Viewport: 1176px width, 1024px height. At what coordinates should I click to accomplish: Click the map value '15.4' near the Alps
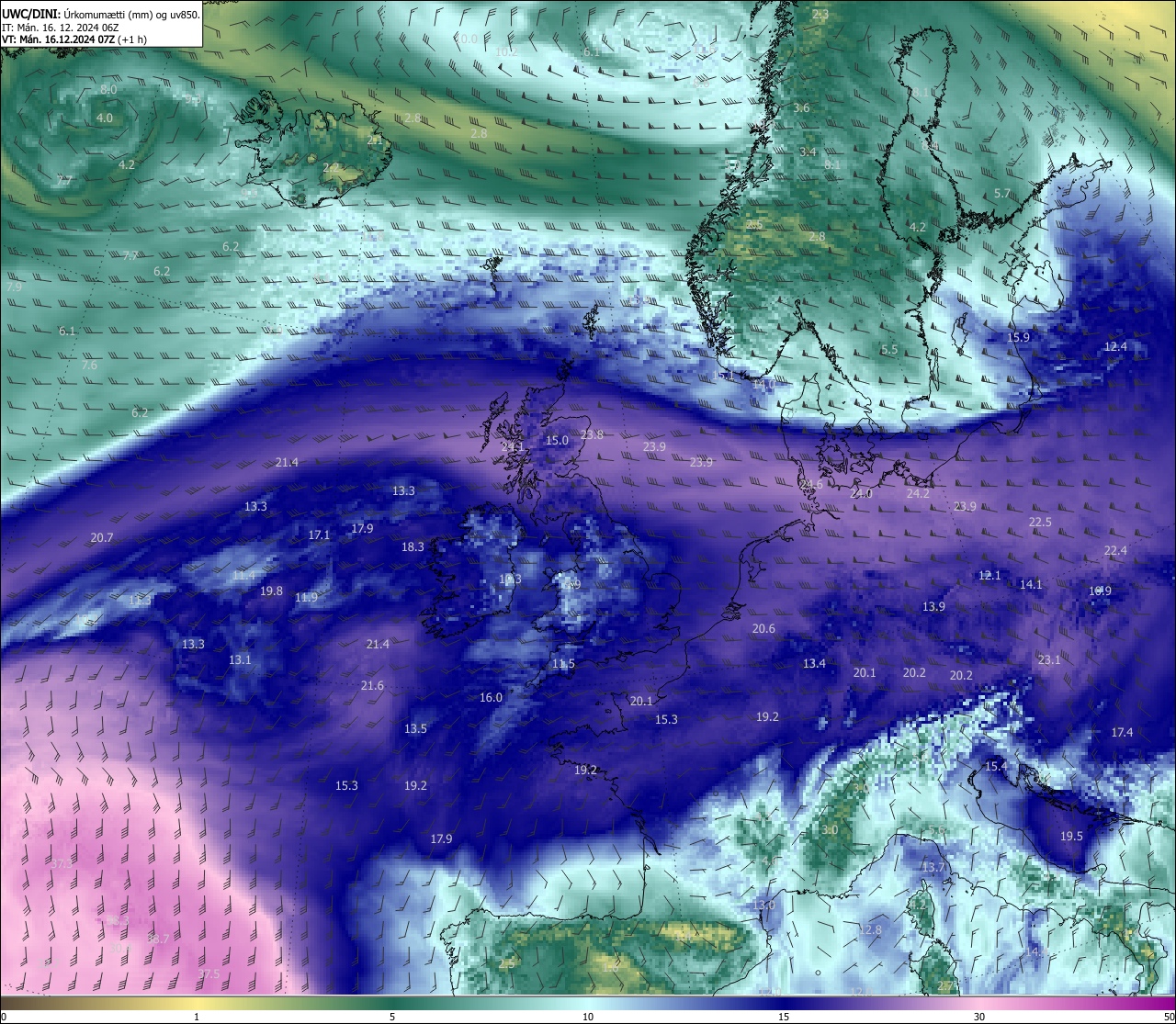click(996, 766)
